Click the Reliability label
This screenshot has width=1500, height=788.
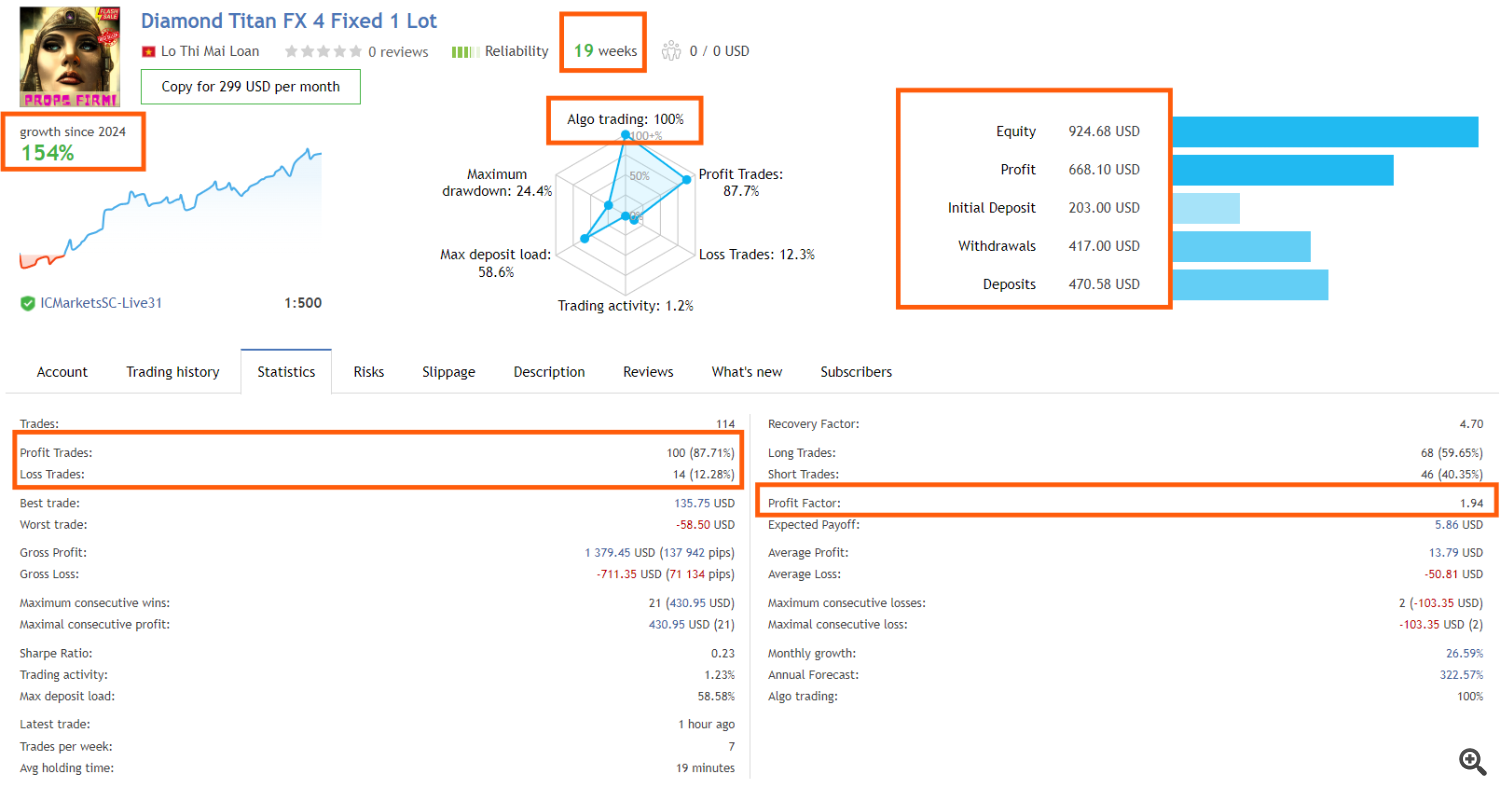click(x=517, y=51)
